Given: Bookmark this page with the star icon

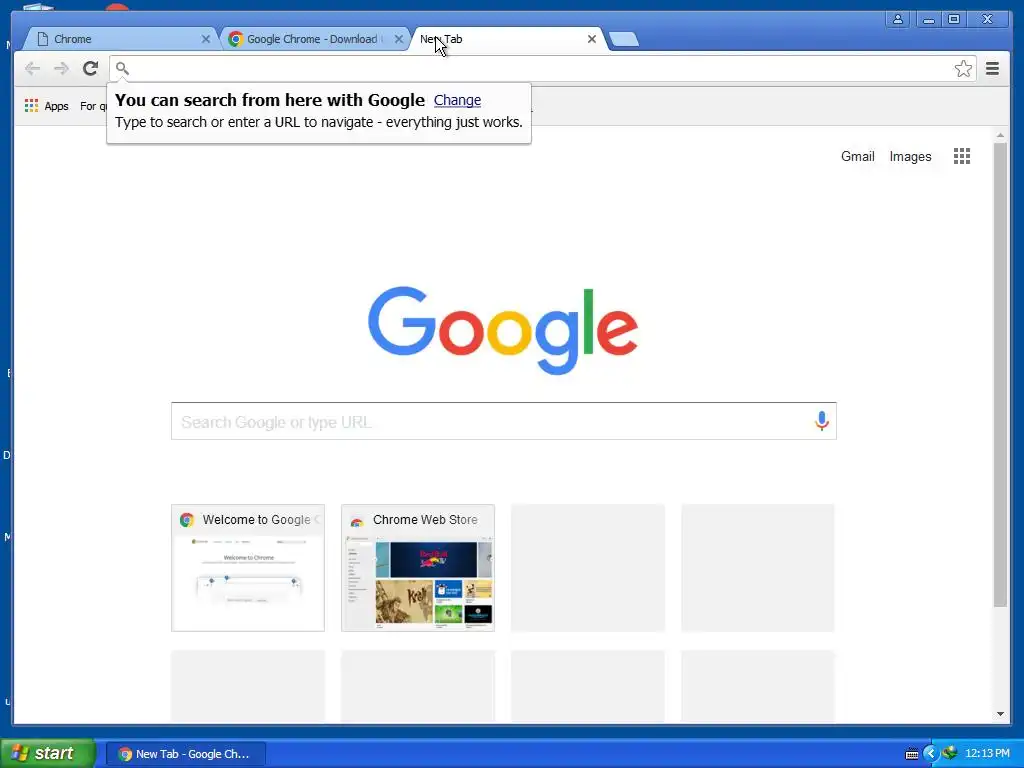Looking at the screenshot, I should [963, 69].
